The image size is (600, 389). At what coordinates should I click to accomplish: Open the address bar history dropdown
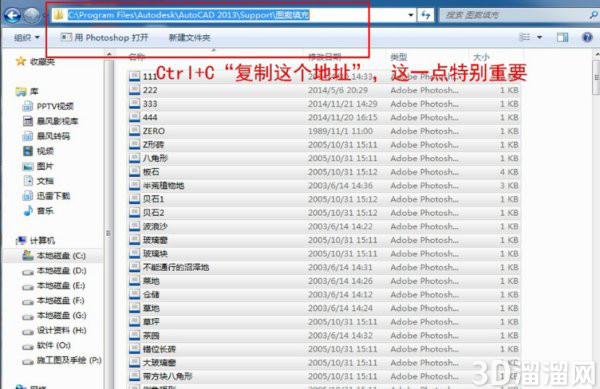411,15
